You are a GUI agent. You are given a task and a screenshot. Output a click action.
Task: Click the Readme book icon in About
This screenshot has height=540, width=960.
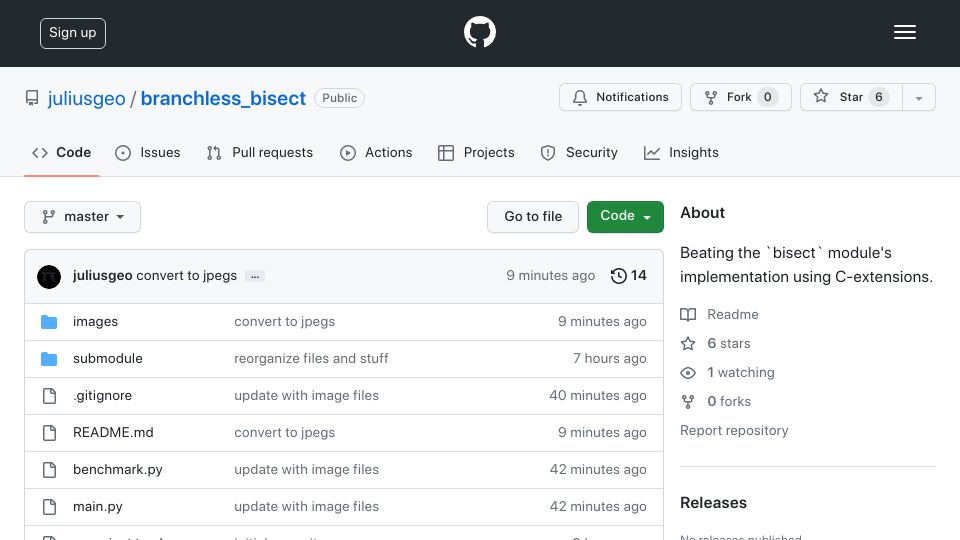click(688, 315)
